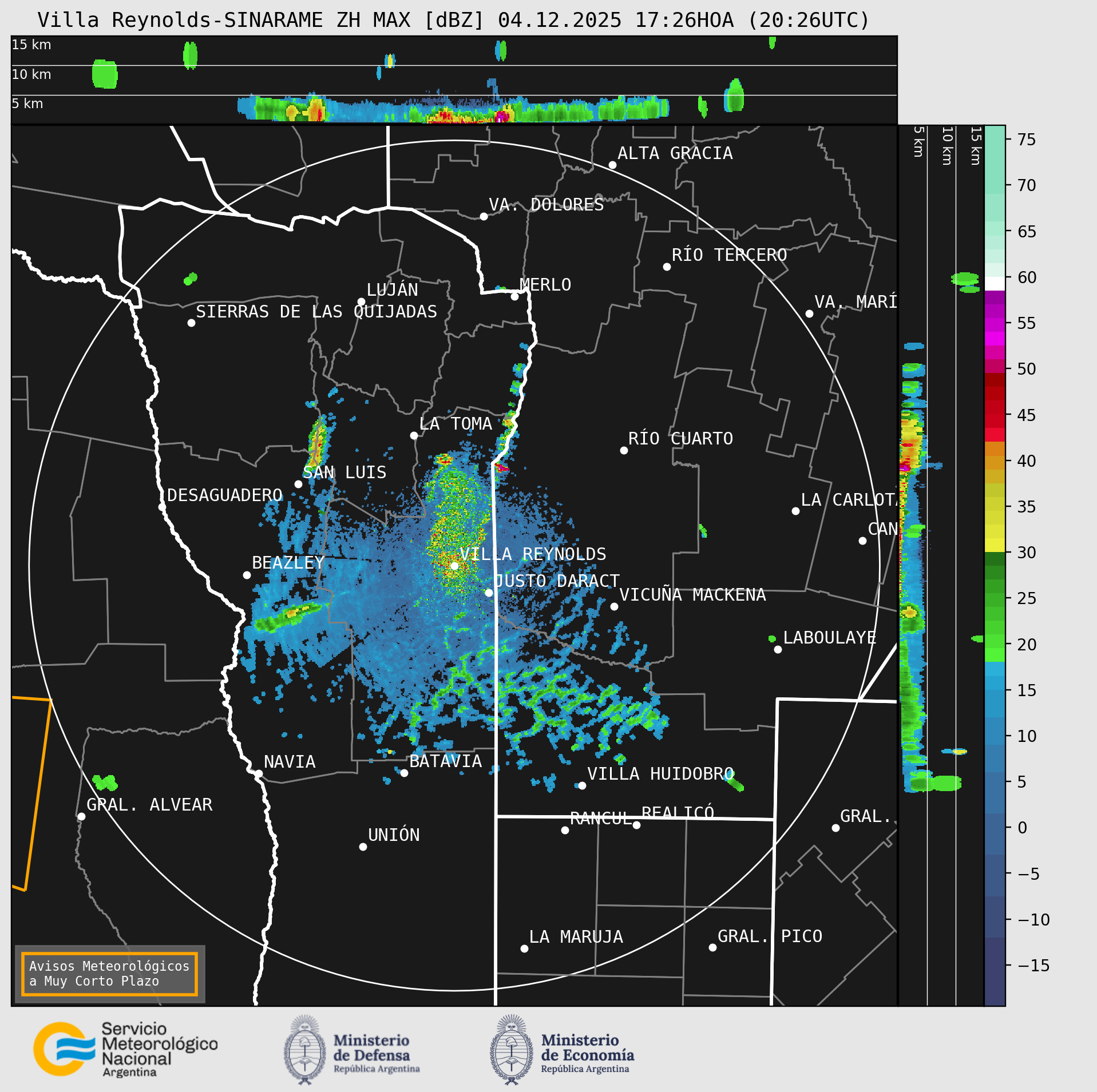The image size is (1097, 1092).
Task: Click the Villa Reynolds radar site marker
Action: click(454, 566)
